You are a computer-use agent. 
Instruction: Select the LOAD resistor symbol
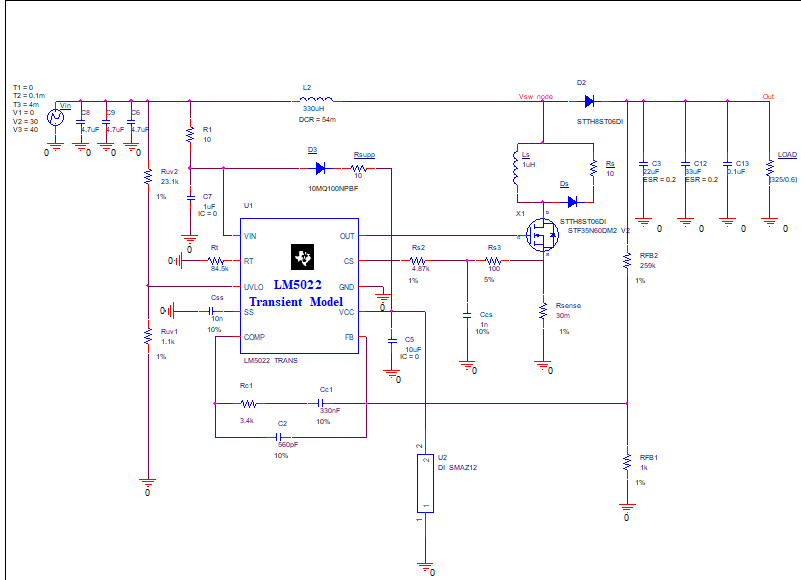(x=769, y=168)
